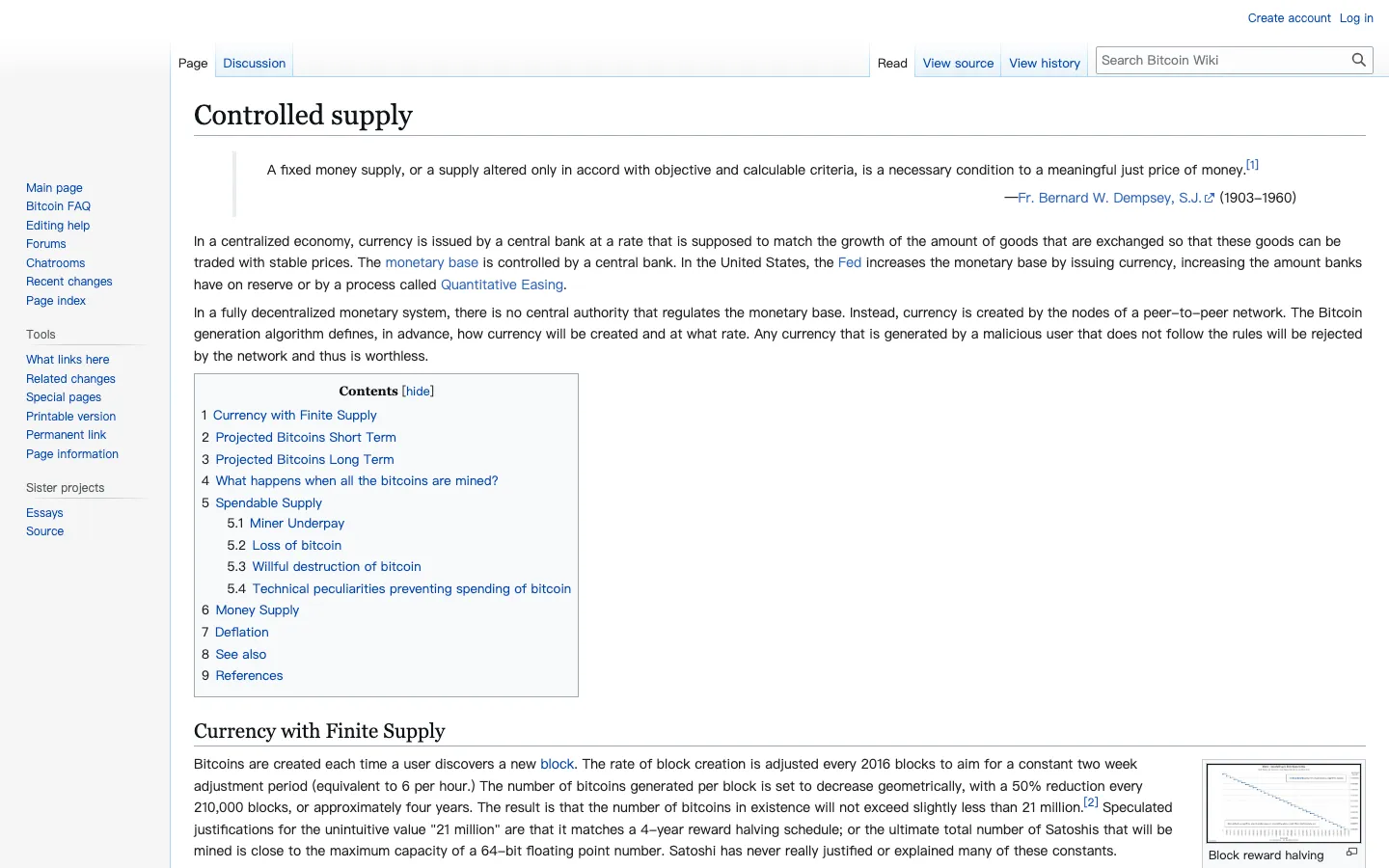The height and width of the screenshot is (868, 1389).
Task: Open the Quantitative Easing link
Action: pyautogui.click(x=502, y=285)
